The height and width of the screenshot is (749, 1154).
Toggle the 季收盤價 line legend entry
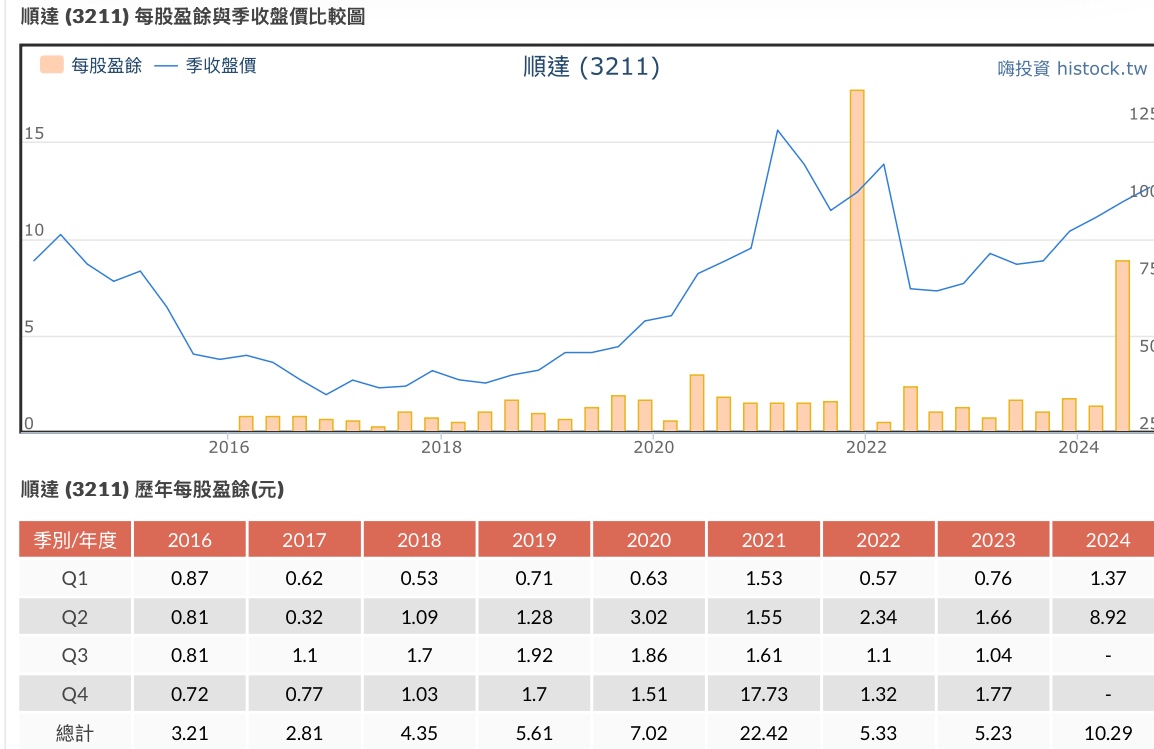221,66
